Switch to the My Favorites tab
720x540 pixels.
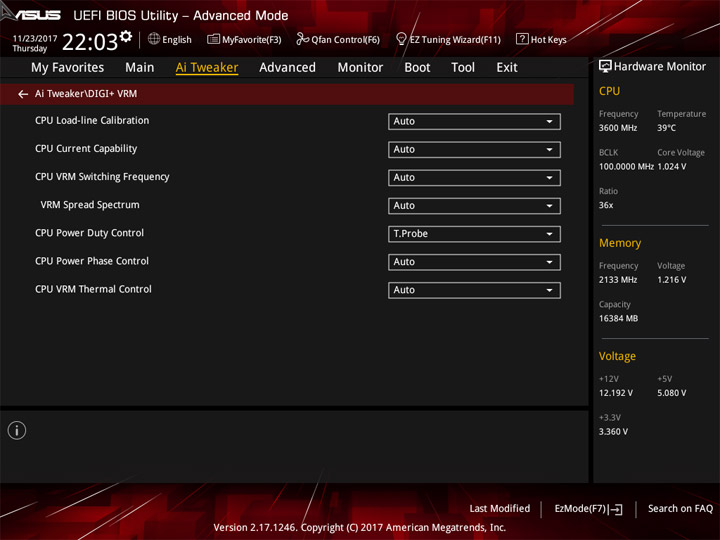pyautogui.click(x=68, y=68)
